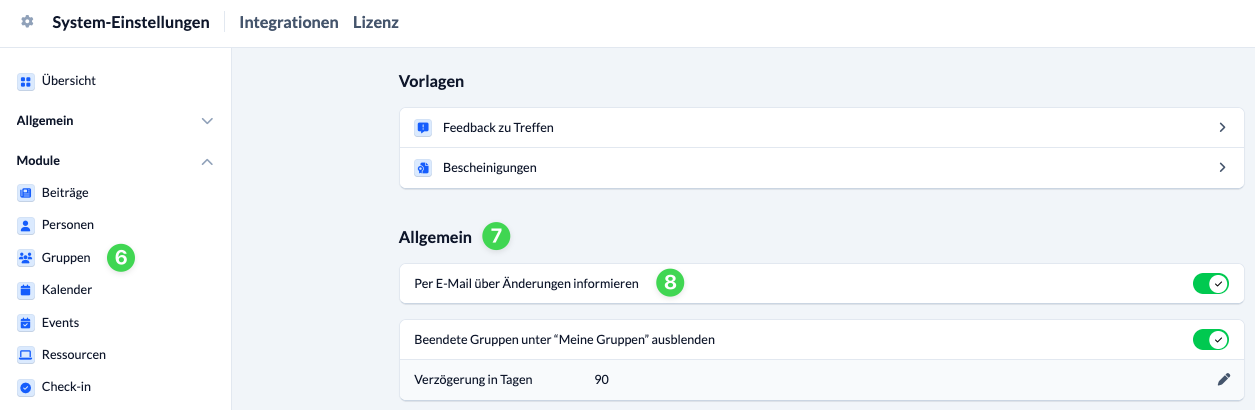The width and height of the screenshot is (1255, 410).
Task: Switch to the Integrationen tab
Action: [x=289, y=22]
